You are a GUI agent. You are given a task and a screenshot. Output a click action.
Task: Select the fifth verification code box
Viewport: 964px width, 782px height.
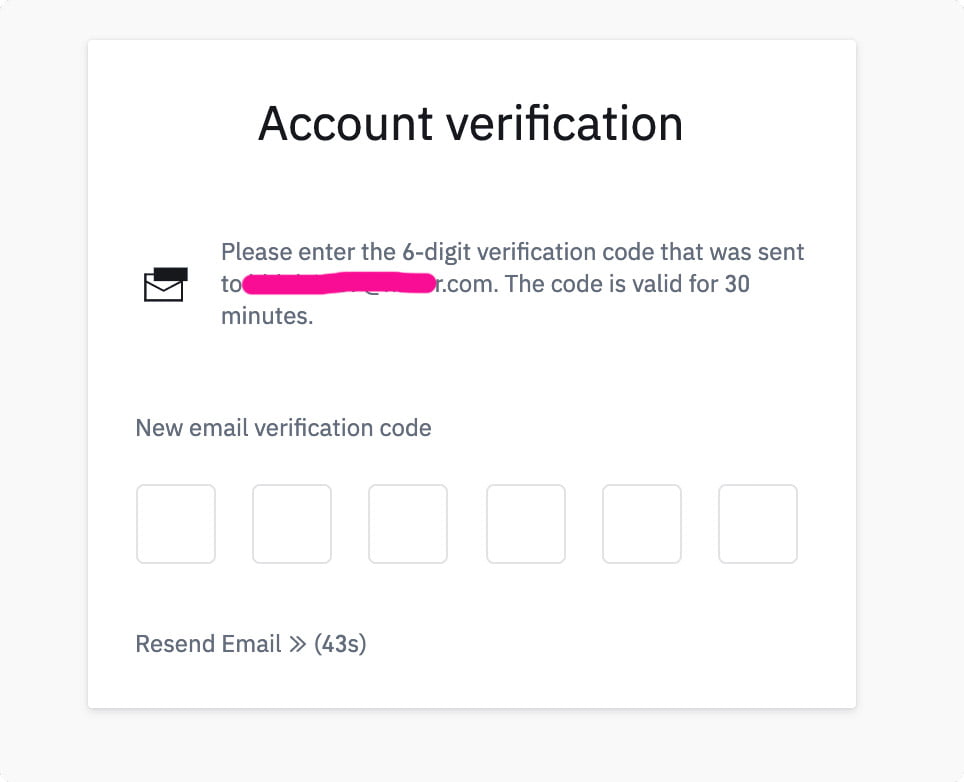[x=642, y=523]
